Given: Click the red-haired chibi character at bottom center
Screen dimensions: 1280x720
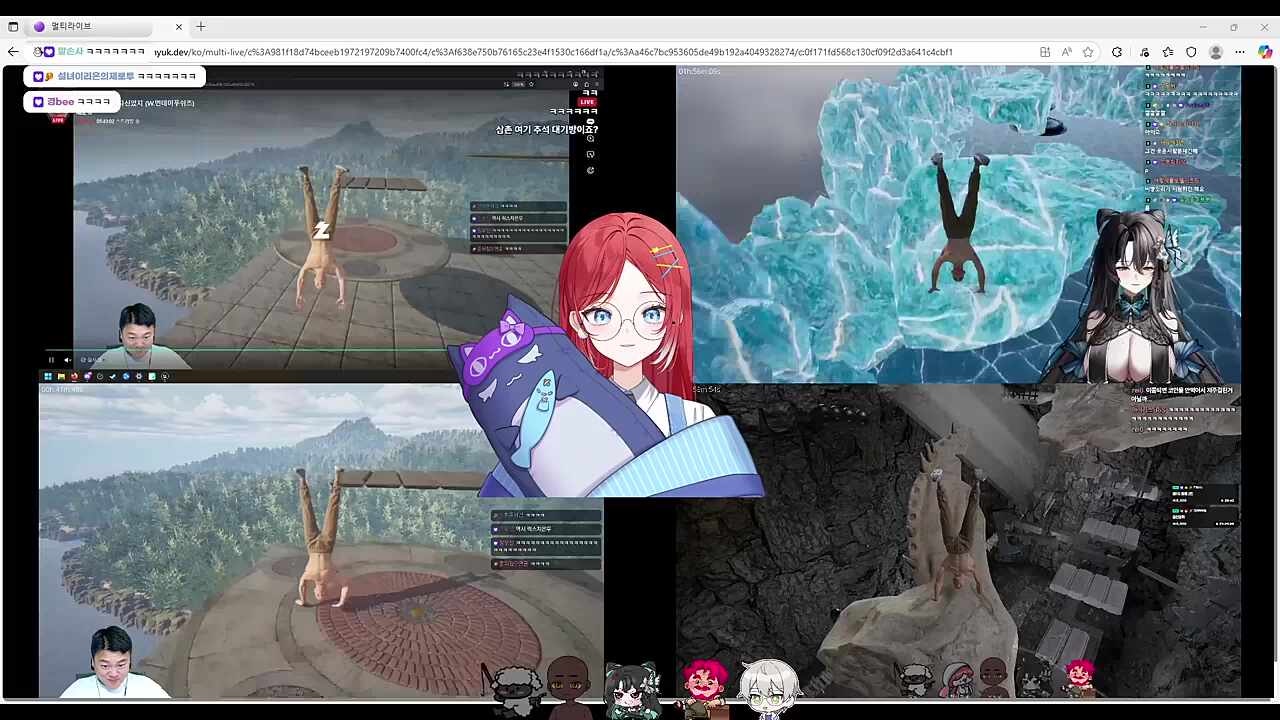Looking at the screenshot, I should click(706, 688).
